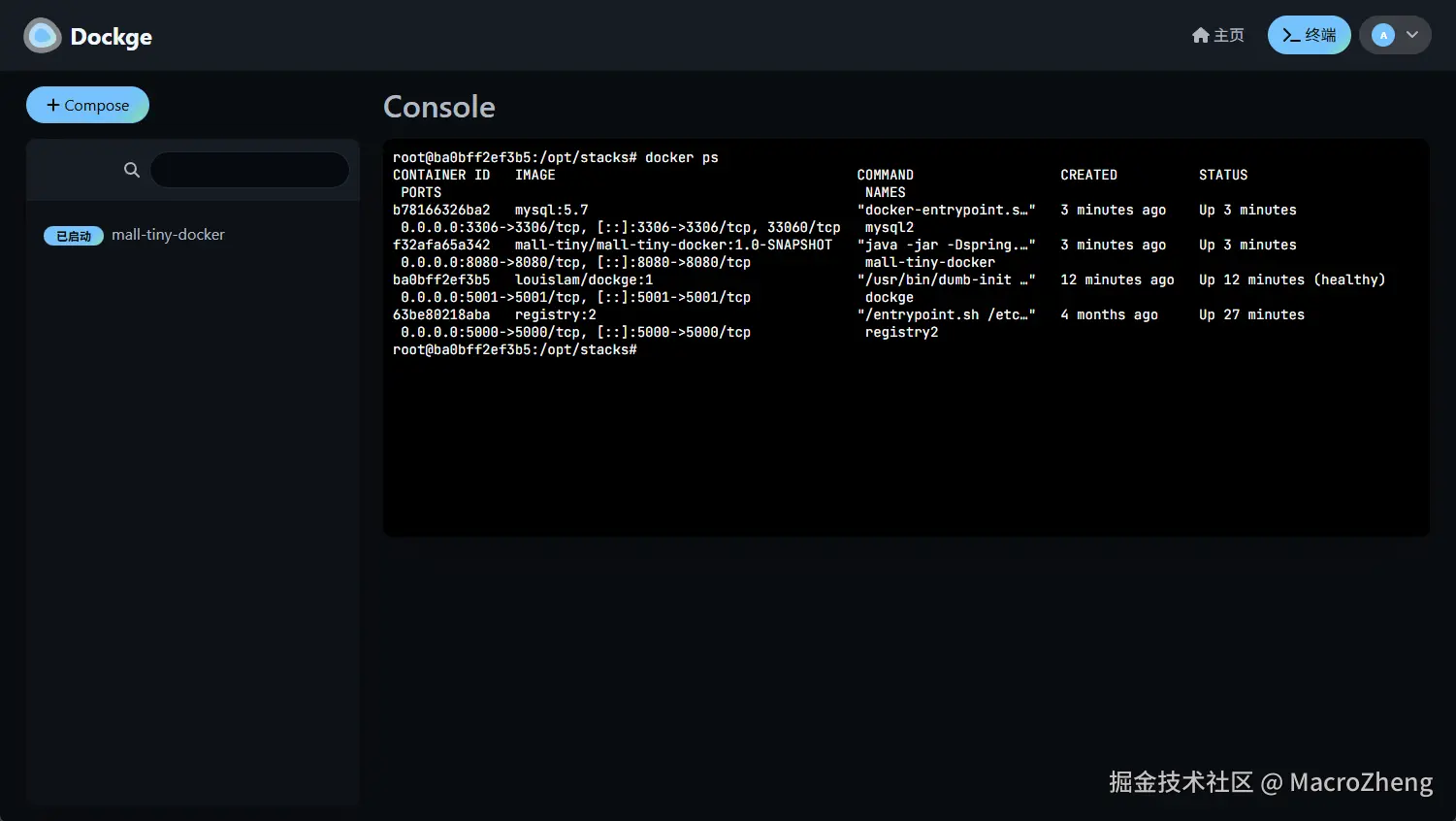This screenshot has width=1456, height=821.
Task: Click the search magnifier icon
Action: coord(132,170)
